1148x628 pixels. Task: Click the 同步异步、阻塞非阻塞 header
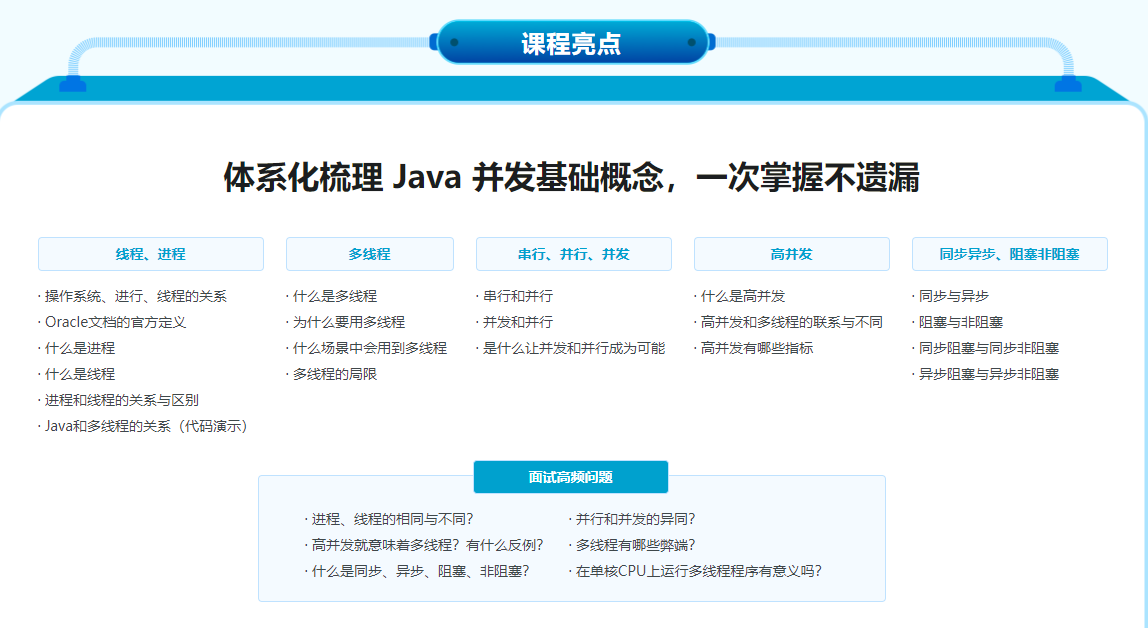coord(1009,254)
